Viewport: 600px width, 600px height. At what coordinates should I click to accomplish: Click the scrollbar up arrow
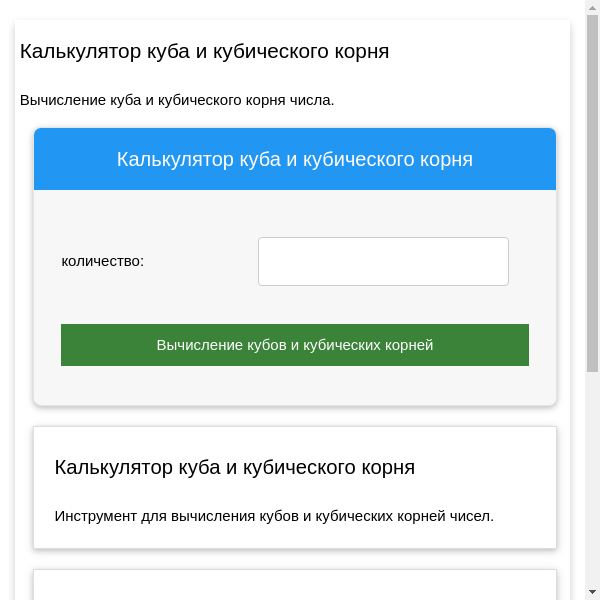(593, 7)
